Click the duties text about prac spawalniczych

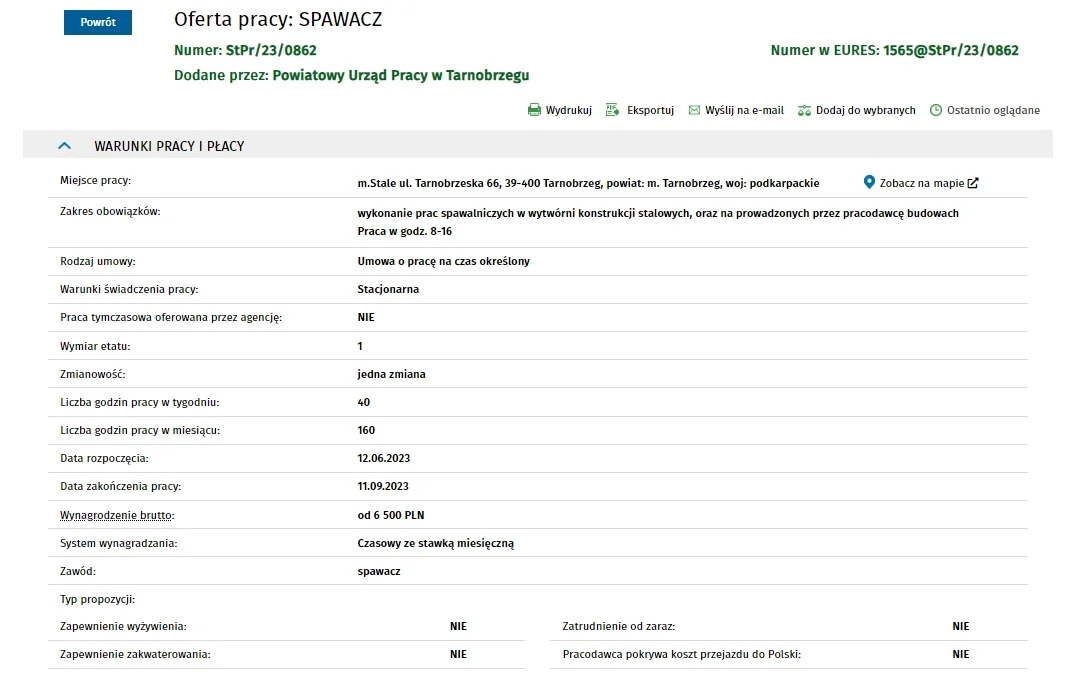tap(658, 213)
